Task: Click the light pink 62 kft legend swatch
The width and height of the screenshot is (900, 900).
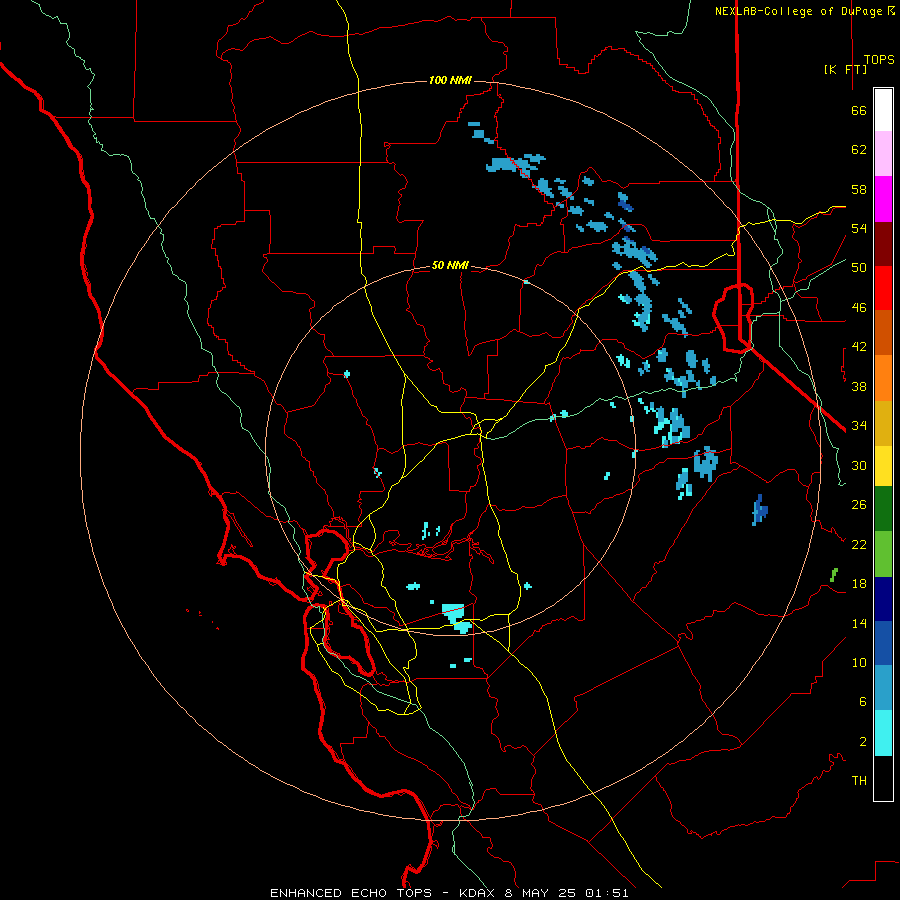Action: pos(883,154)
